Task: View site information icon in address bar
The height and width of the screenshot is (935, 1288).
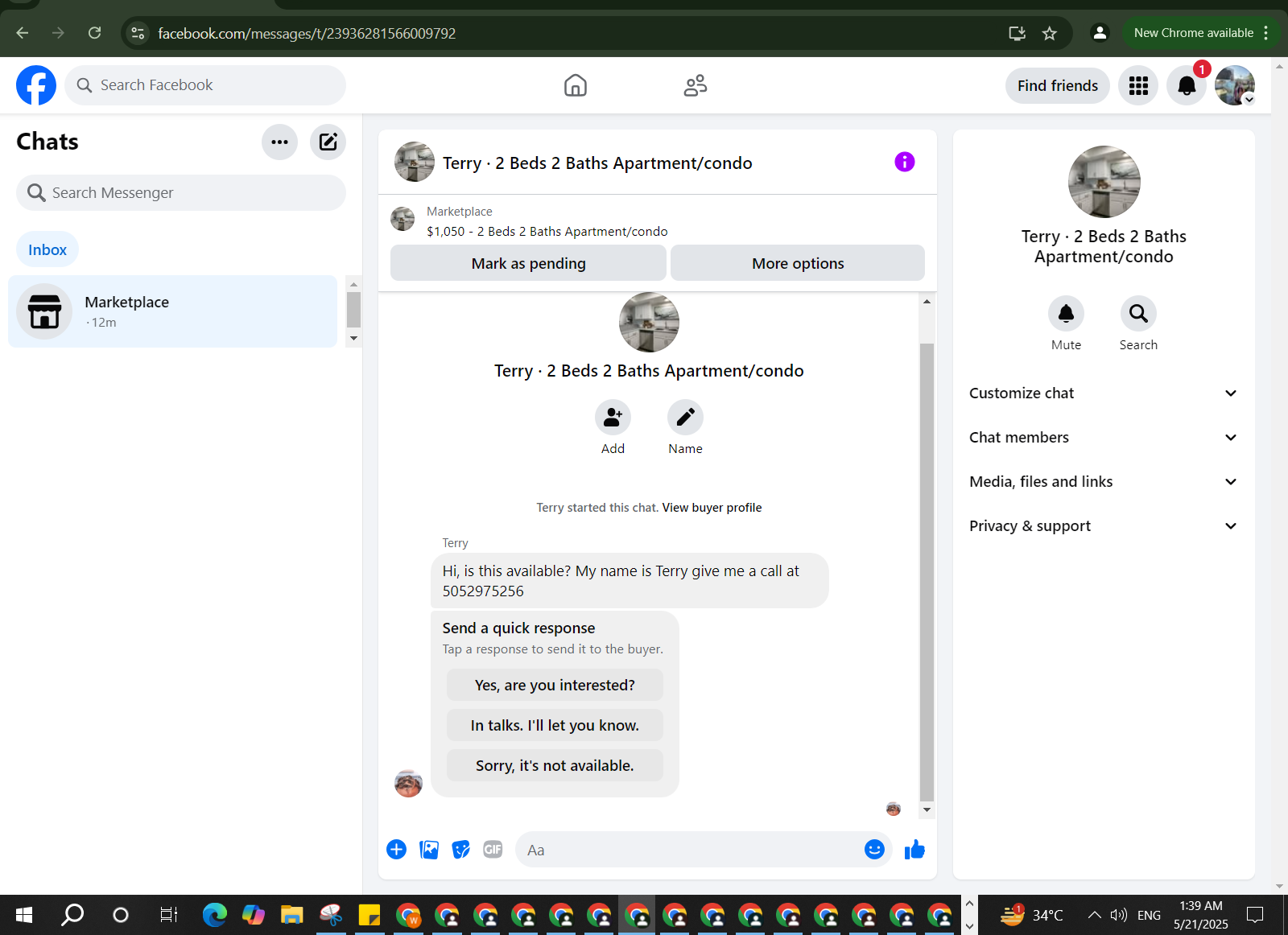Action: [x=138, y=33]
